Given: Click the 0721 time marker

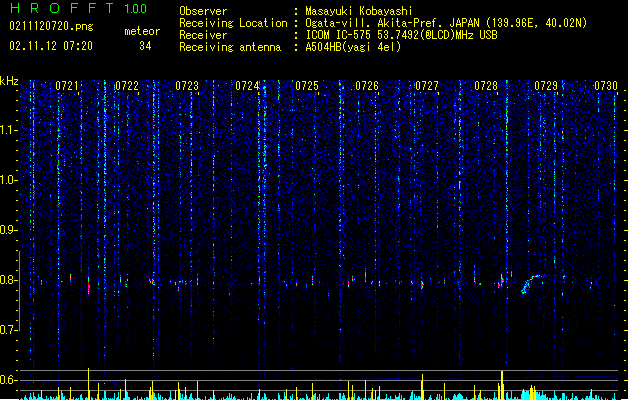Looking at the screenshot, I should point(67,86).
